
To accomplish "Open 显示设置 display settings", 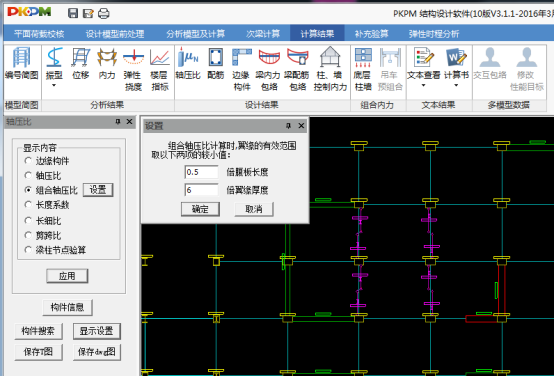I will (x=96, y=331).
